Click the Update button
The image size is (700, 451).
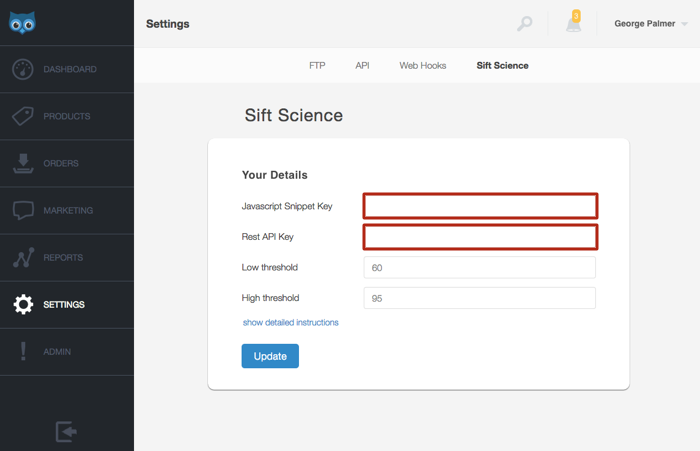click(270, 356)
